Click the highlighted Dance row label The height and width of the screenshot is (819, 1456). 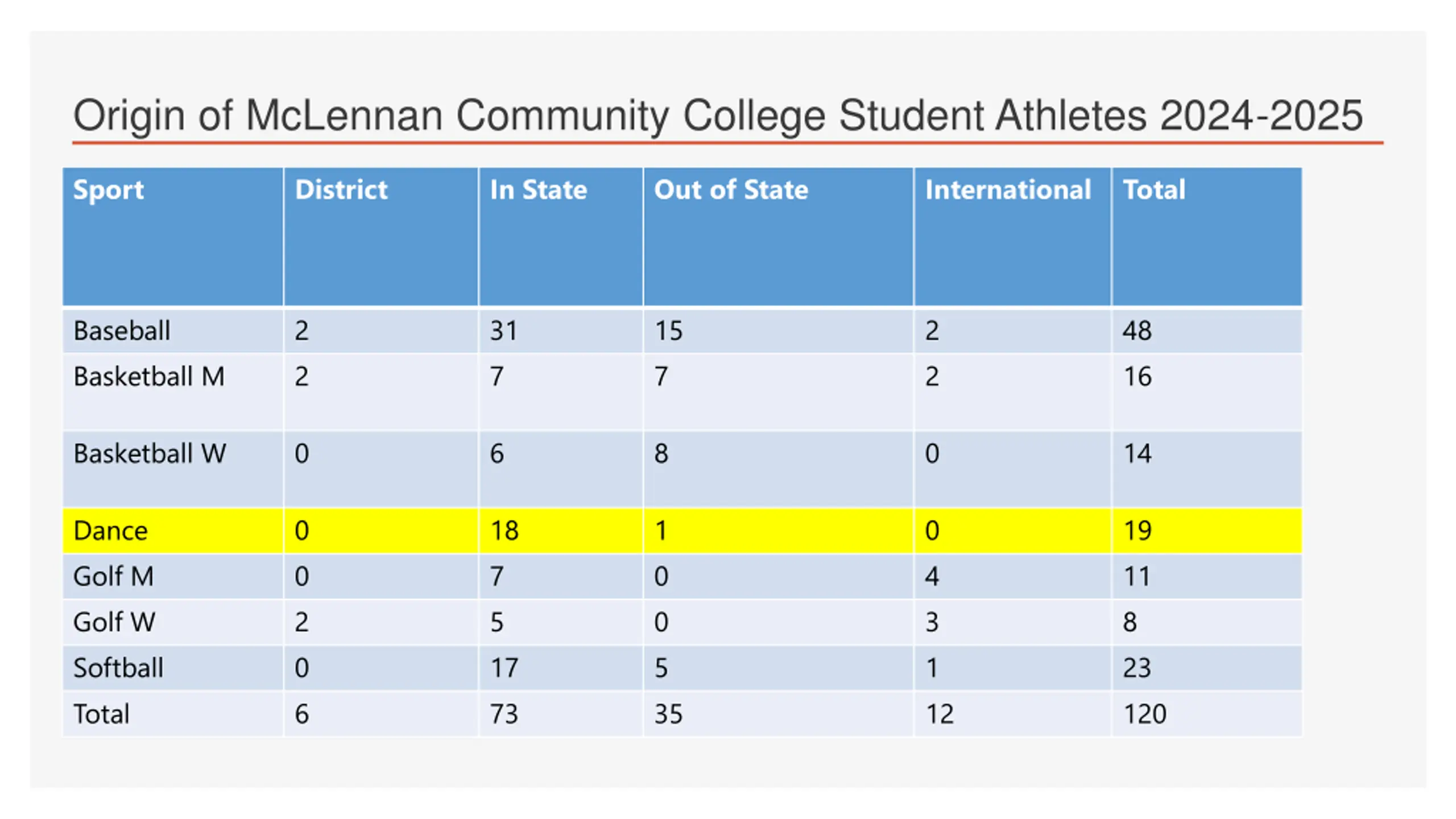[x=110, y=531]
